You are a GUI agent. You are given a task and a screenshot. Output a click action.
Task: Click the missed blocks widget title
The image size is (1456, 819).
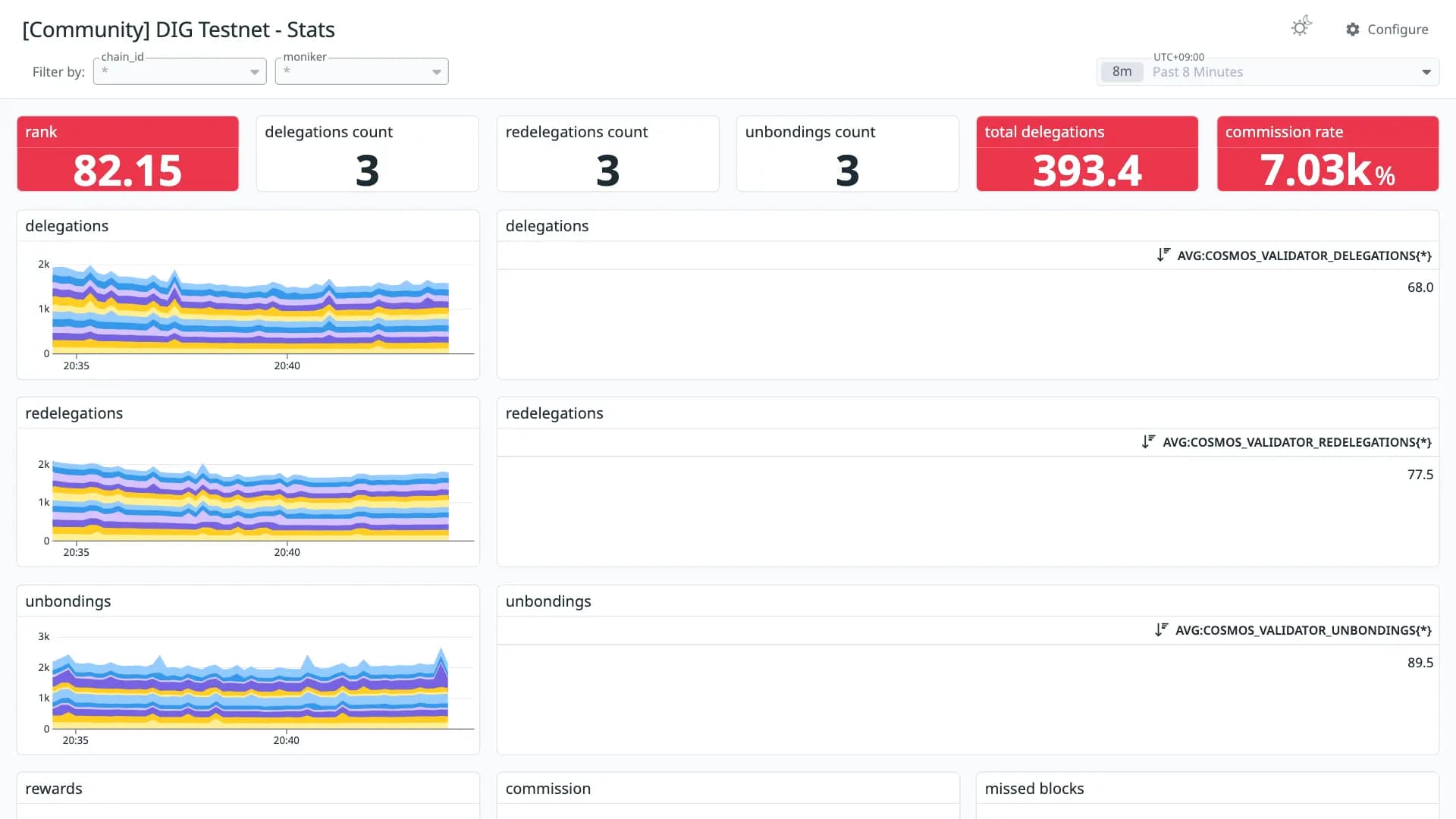pyautogui.click(x=1034, y=789)
